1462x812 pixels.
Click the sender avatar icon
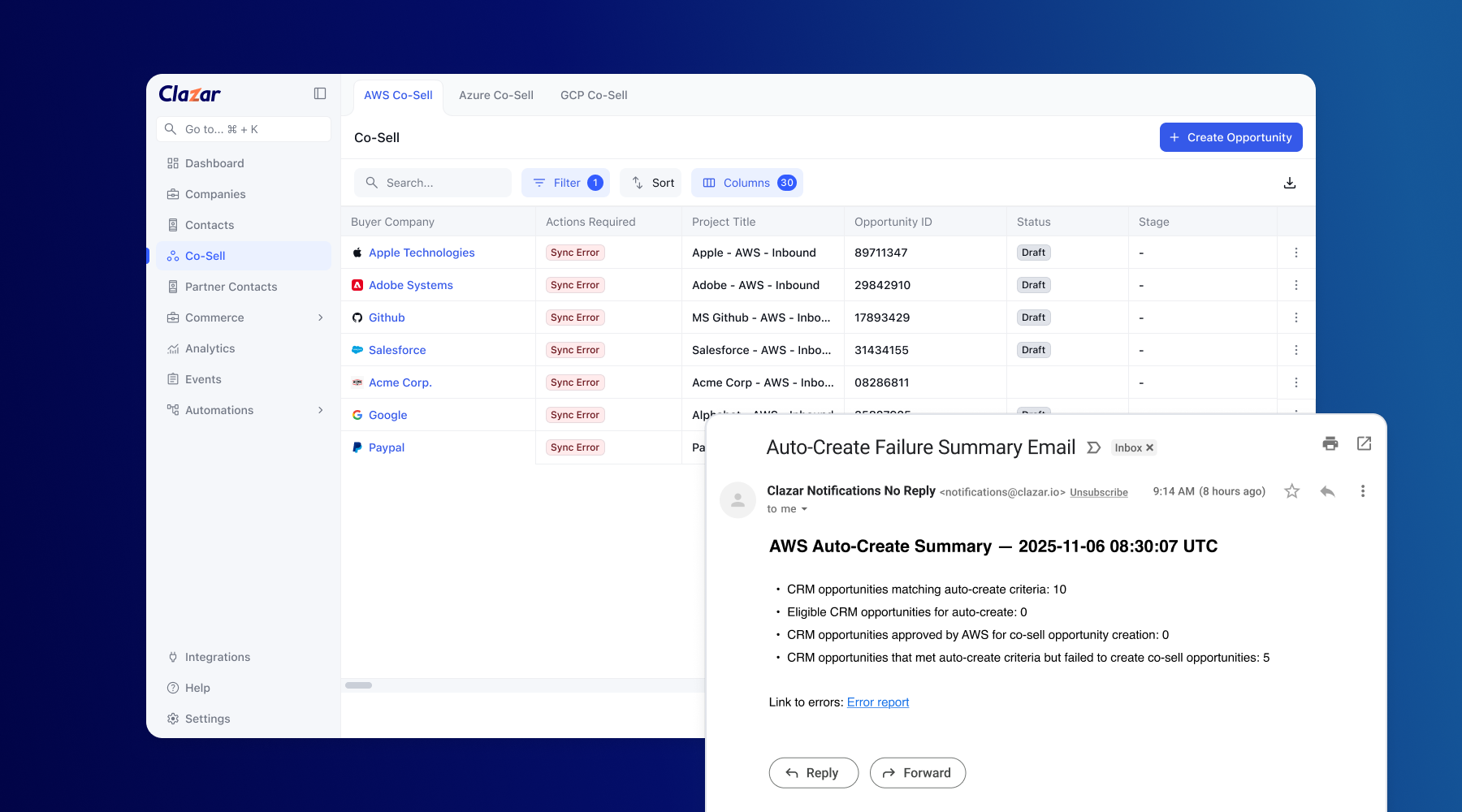737,500
